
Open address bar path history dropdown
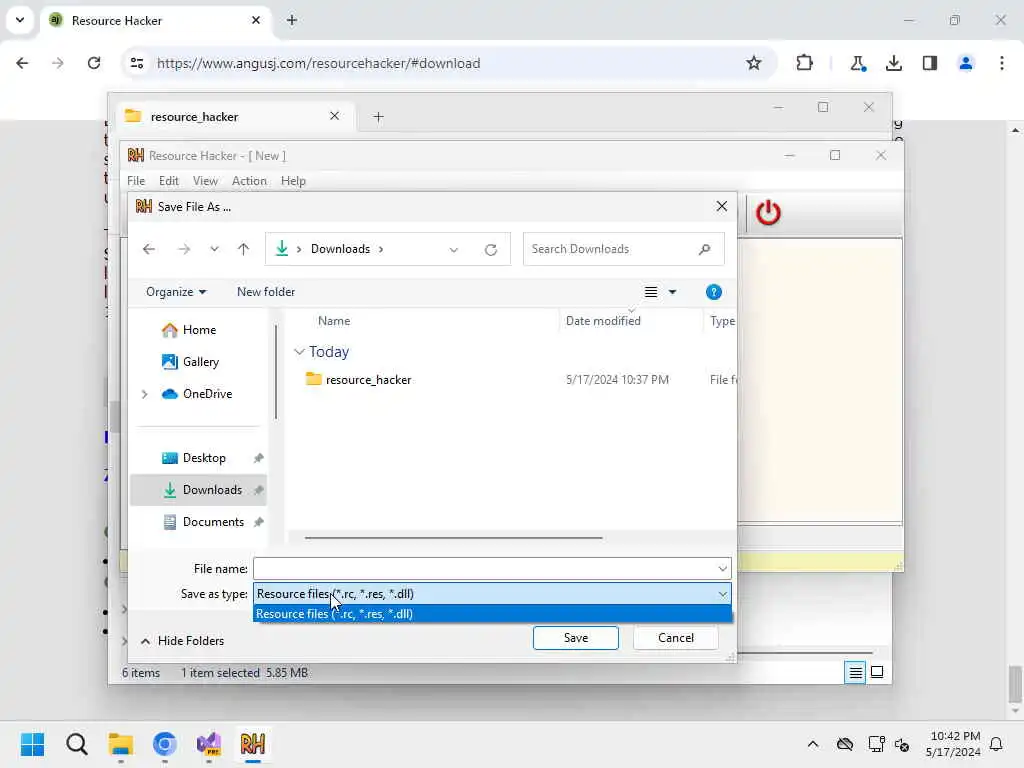pos(453,249)
